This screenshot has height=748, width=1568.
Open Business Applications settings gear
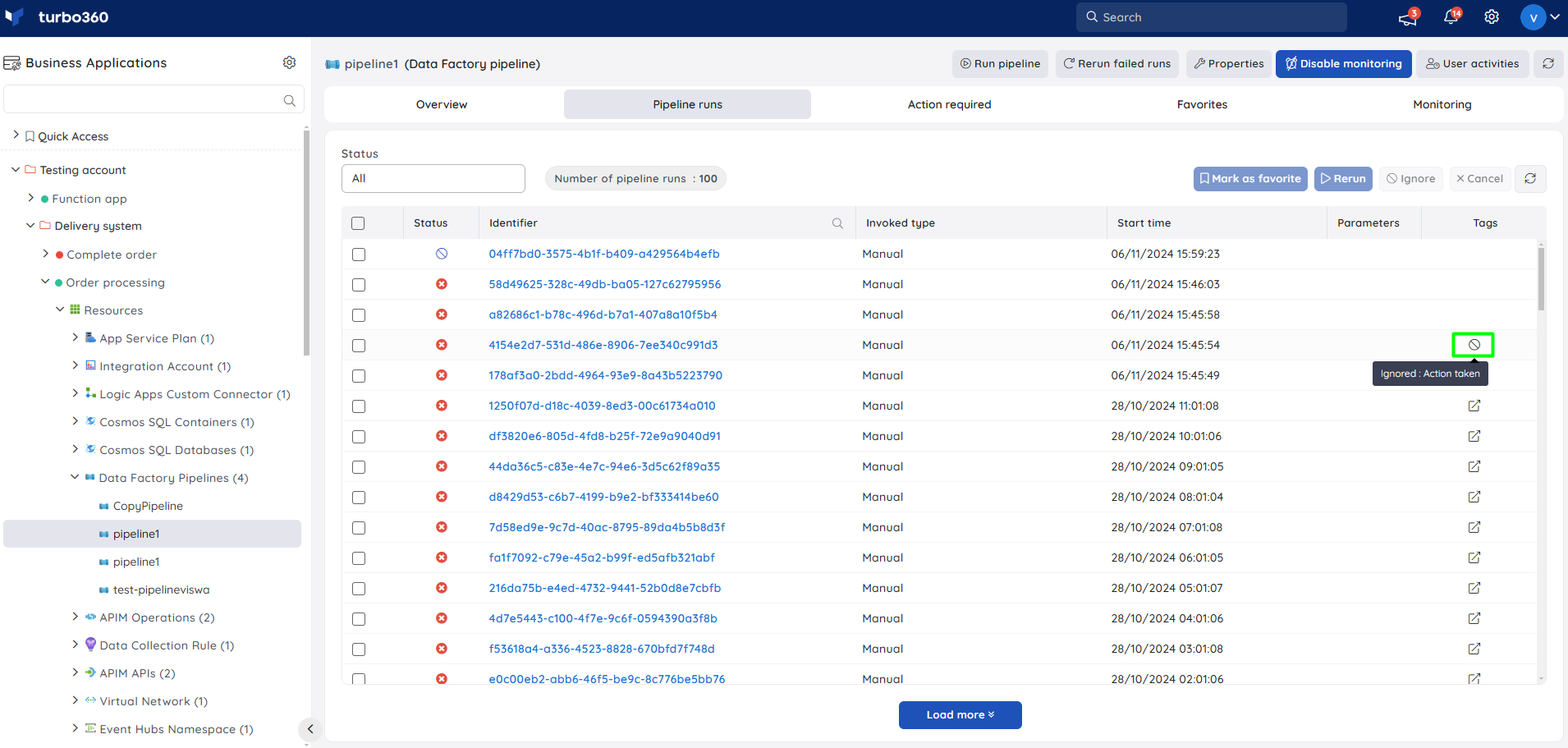(x=289, y=62)
